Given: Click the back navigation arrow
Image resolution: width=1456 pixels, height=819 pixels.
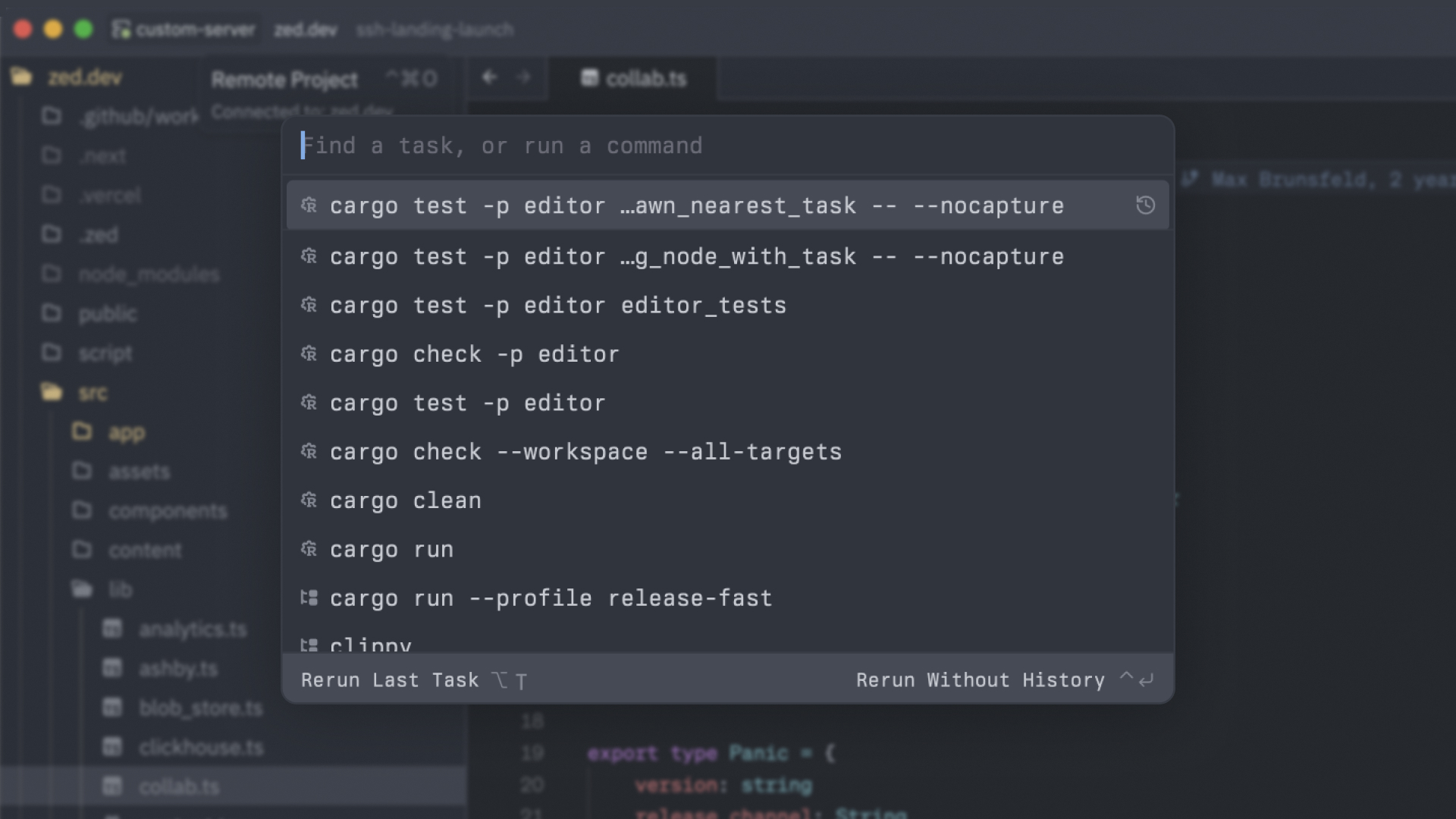Looking at the screenshot, I should [489, 78].
